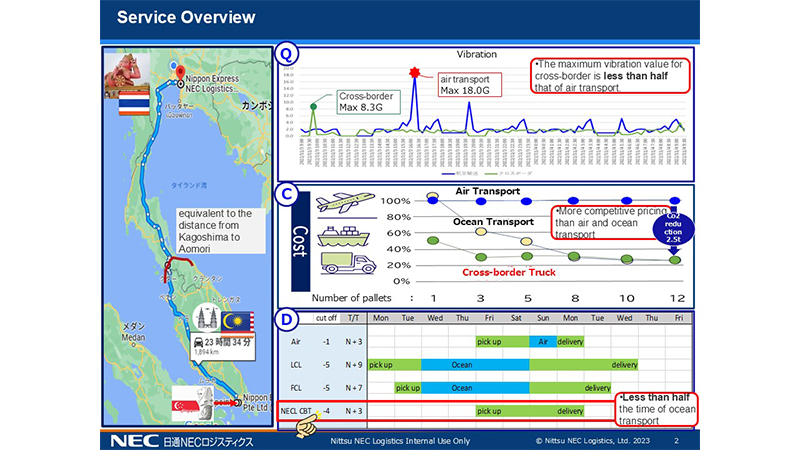Screen dimensions: 800x450
Task: Click the green line entry in the vibration legend
Action: coord(508,174)
